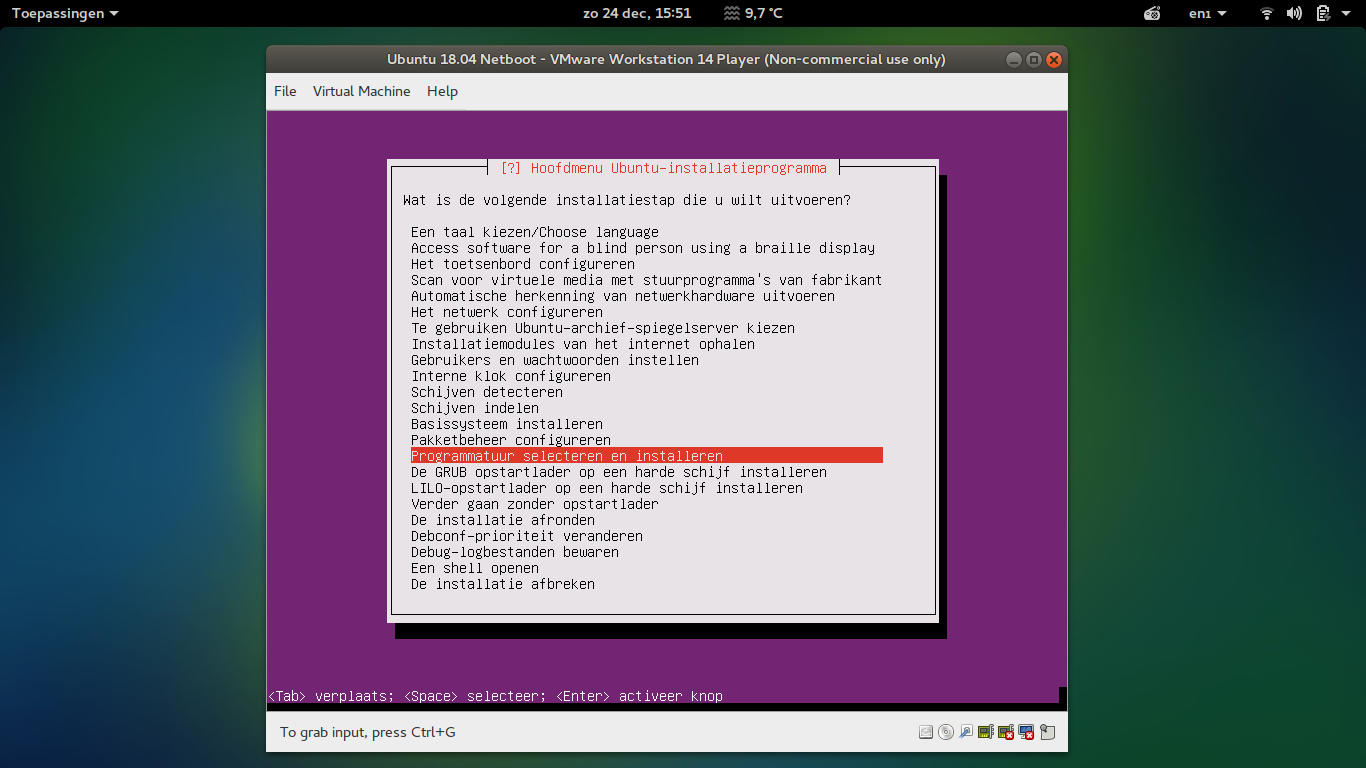
Task: Select 'Access software for a blind person using a braille display'
Action: tap(643, 248)
